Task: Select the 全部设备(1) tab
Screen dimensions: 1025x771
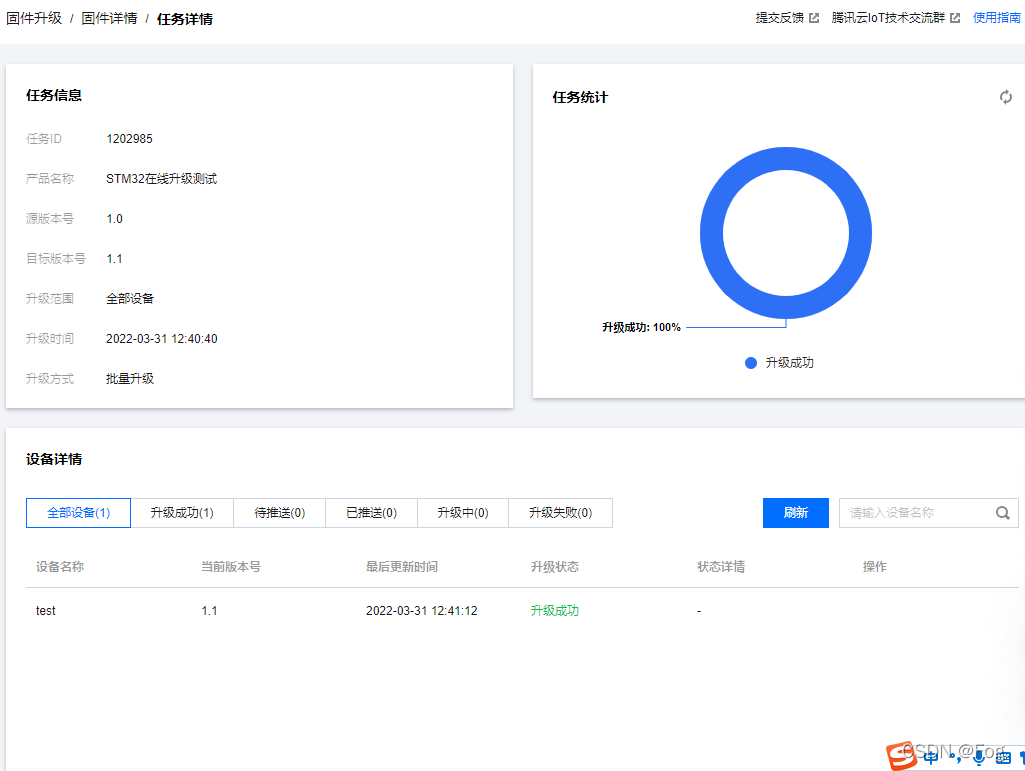Action: (x=77, y=512)
